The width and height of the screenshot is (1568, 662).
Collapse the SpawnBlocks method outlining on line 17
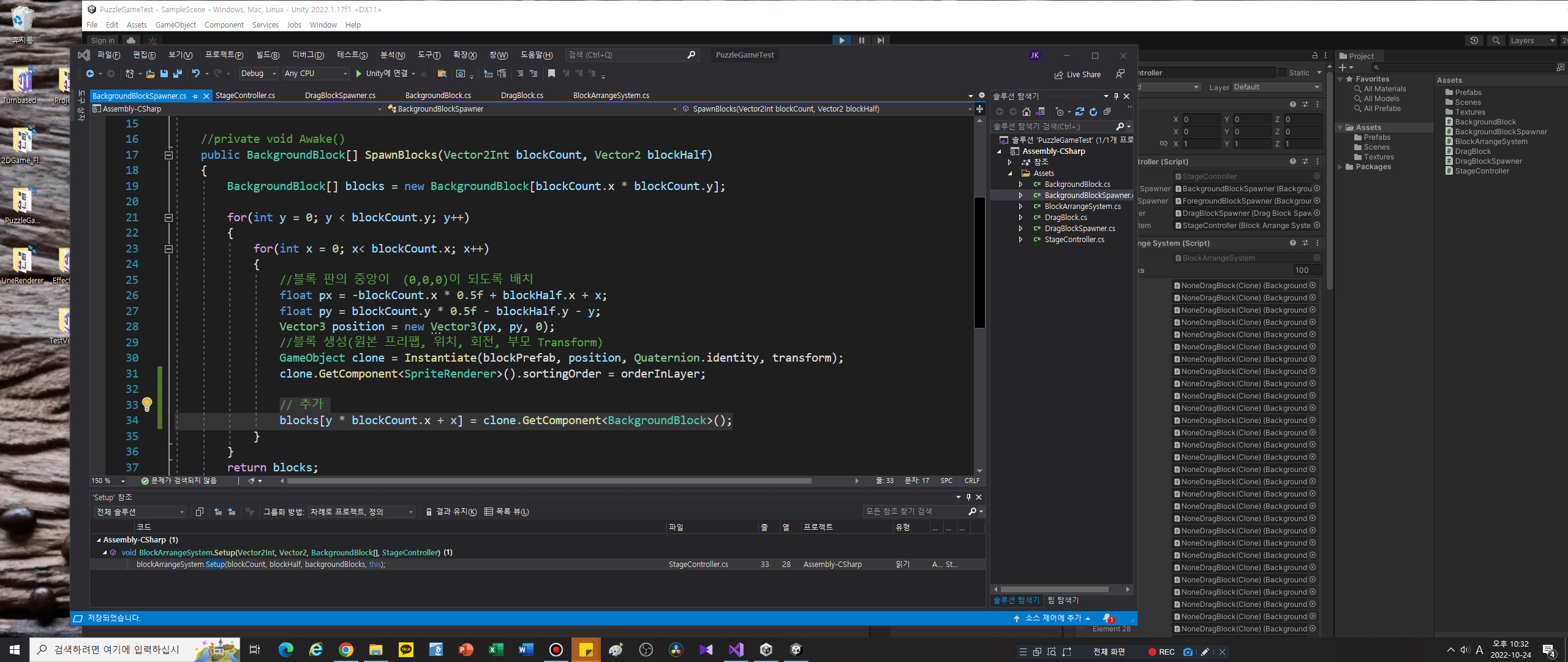coord(168,155)
